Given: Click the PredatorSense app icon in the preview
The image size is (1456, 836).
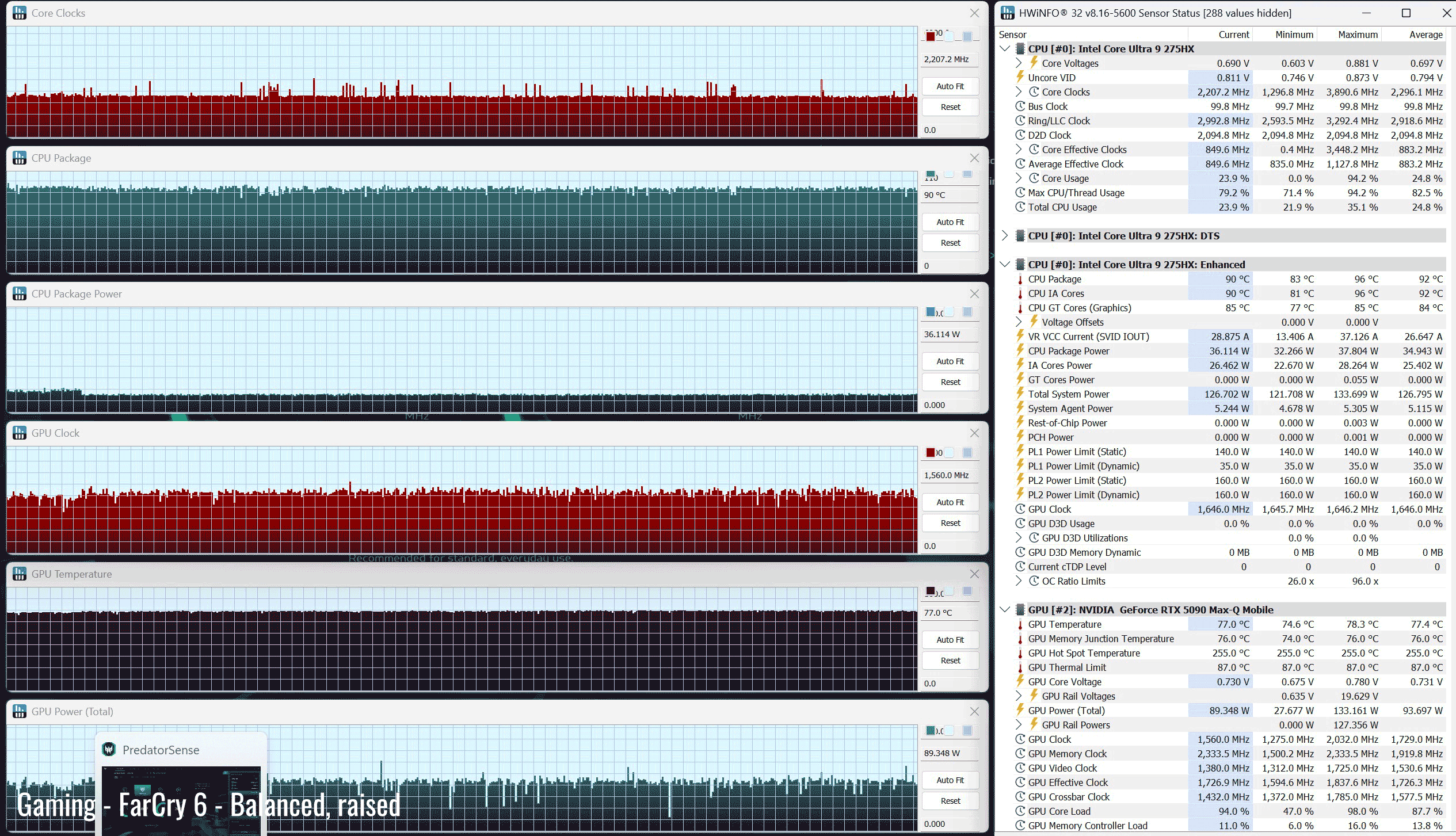Looking at the screenshot, I should pyautogui.click(x=109, y=749).
